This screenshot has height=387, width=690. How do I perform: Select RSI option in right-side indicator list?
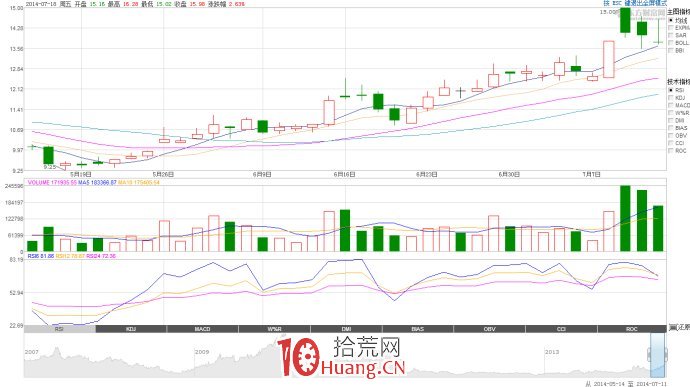click(x=671, y=90)
